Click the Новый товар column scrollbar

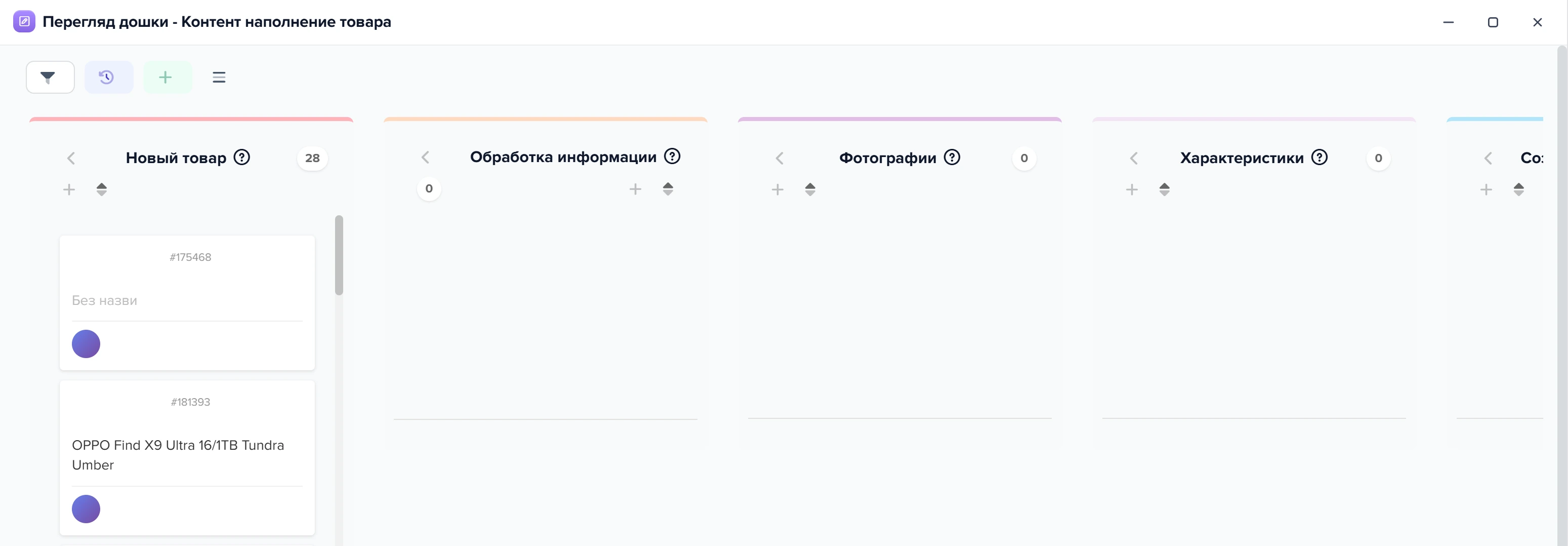[339, 255]
